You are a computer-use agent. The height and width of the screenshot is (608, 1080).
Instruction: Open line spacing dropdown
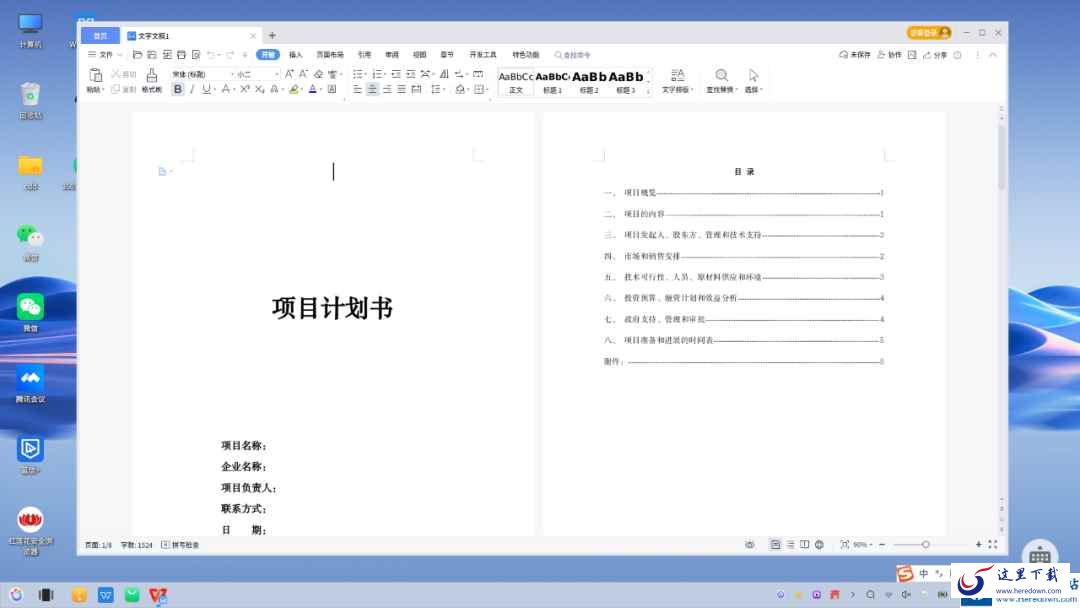(437, 90)
